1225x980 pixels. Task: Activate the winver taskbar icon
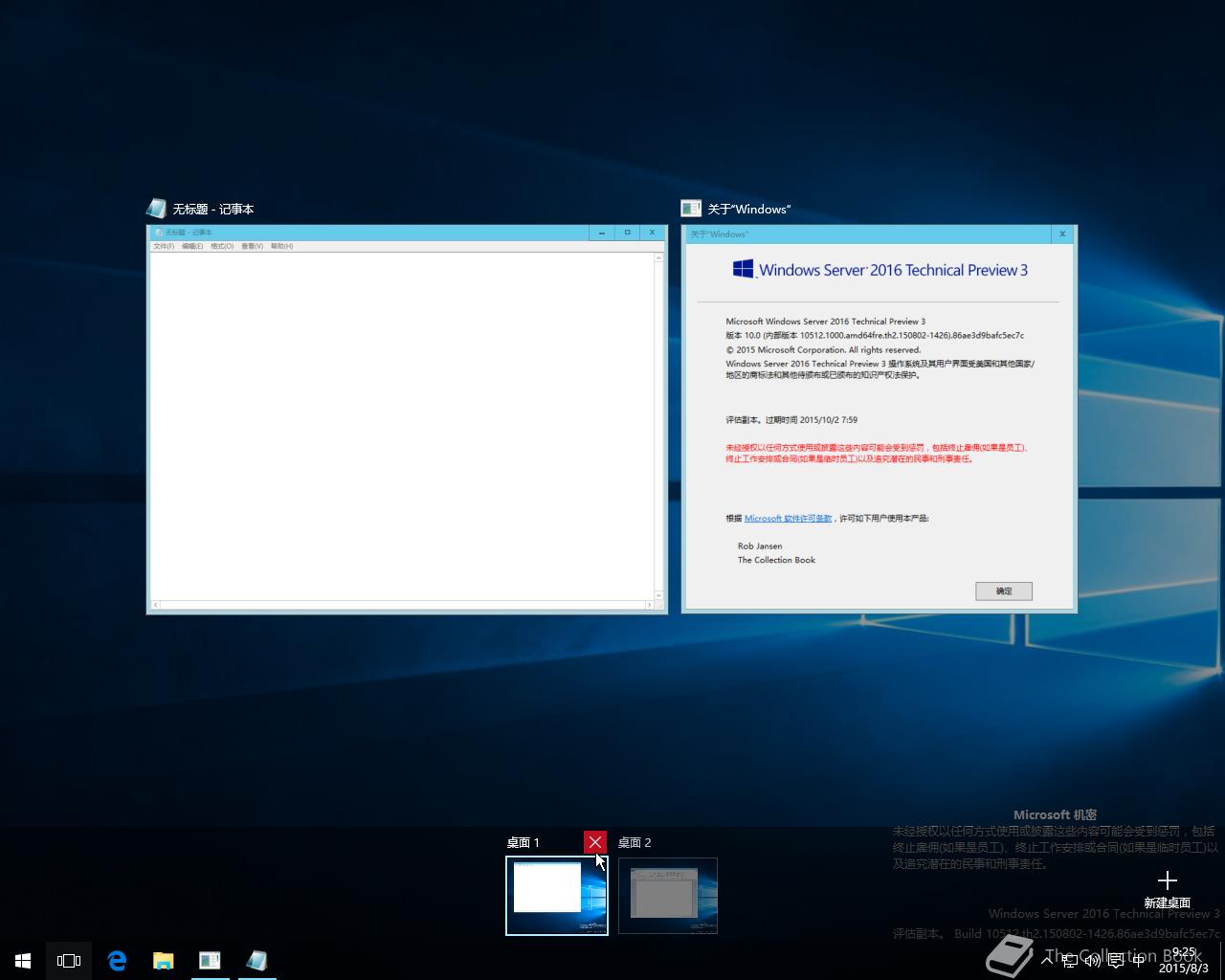(x=210, y=961)
